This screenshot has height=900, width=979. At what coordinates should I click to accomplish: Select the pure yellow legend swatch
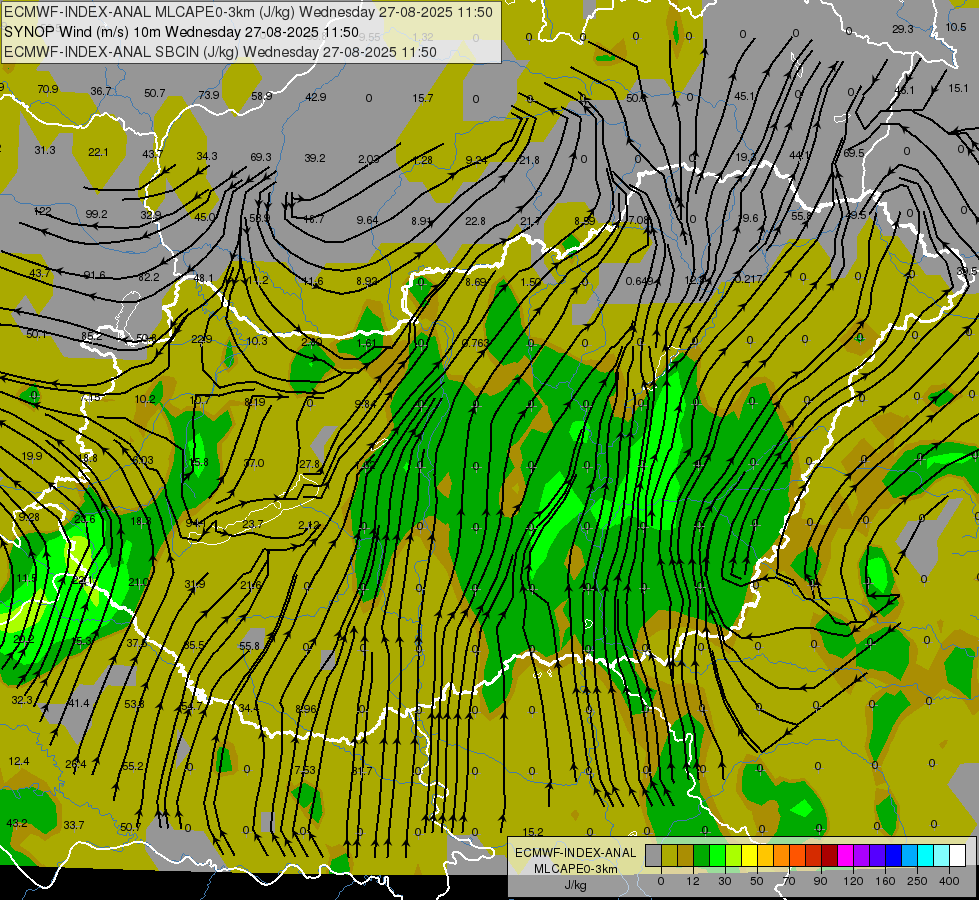[x=750, y=856]
